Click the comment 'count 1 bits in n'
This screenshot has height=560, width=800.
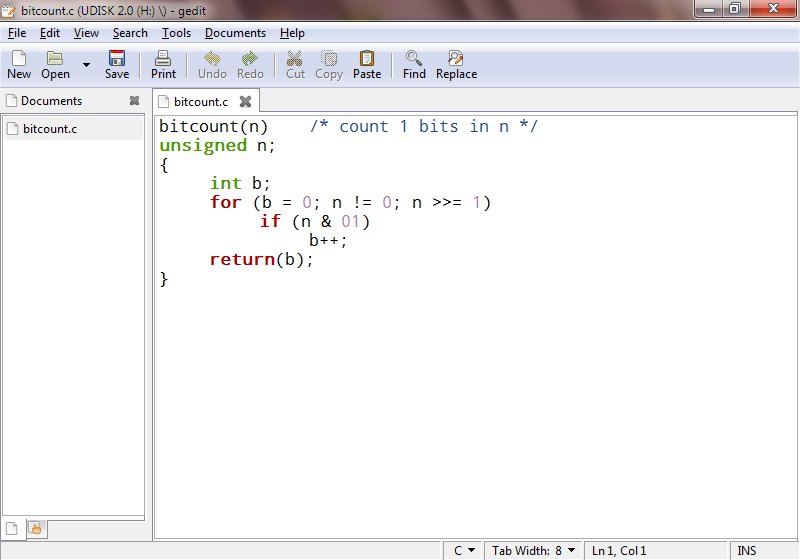424,126
